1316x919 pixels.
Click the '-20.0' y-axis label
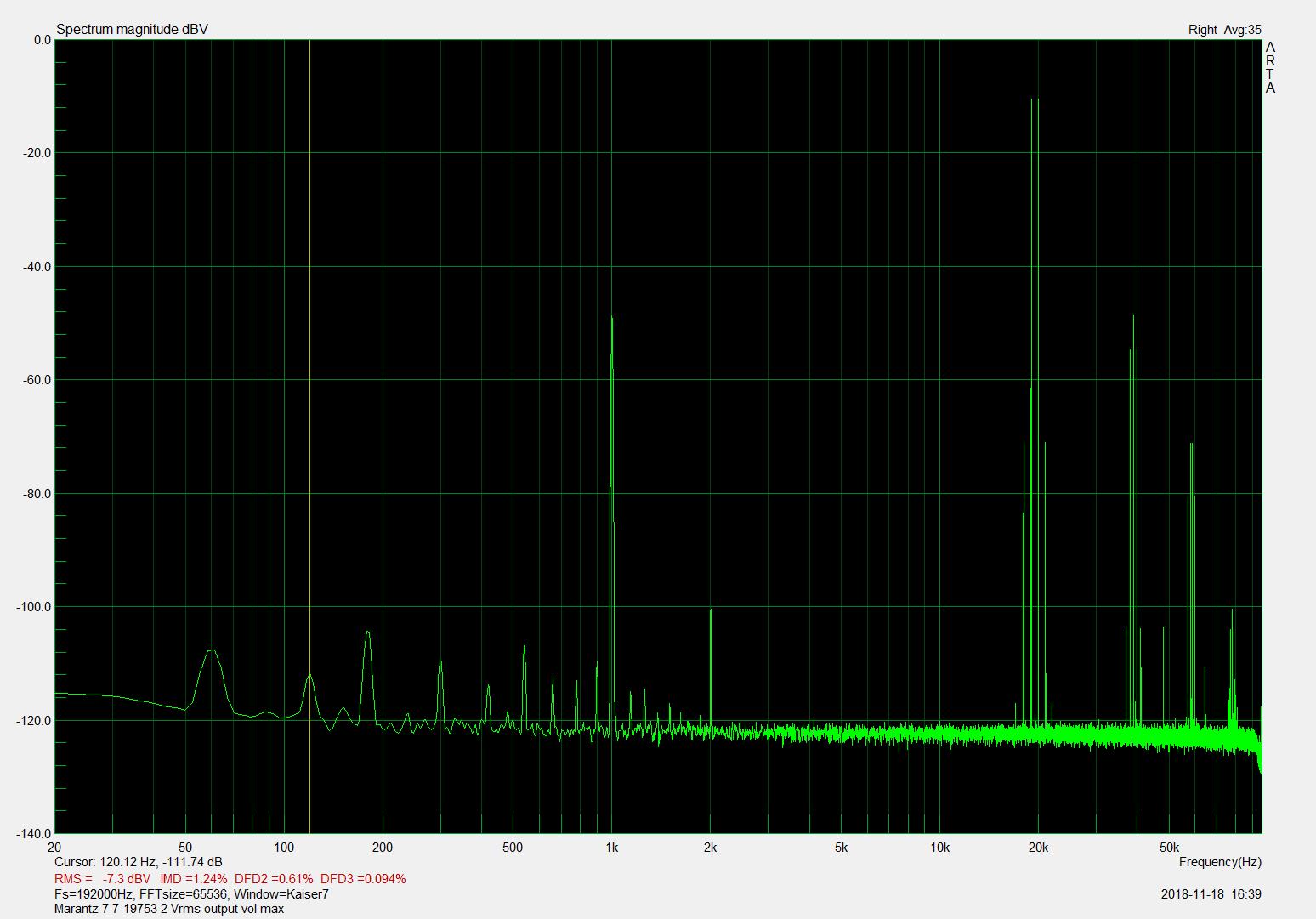(x=37, y=153)
